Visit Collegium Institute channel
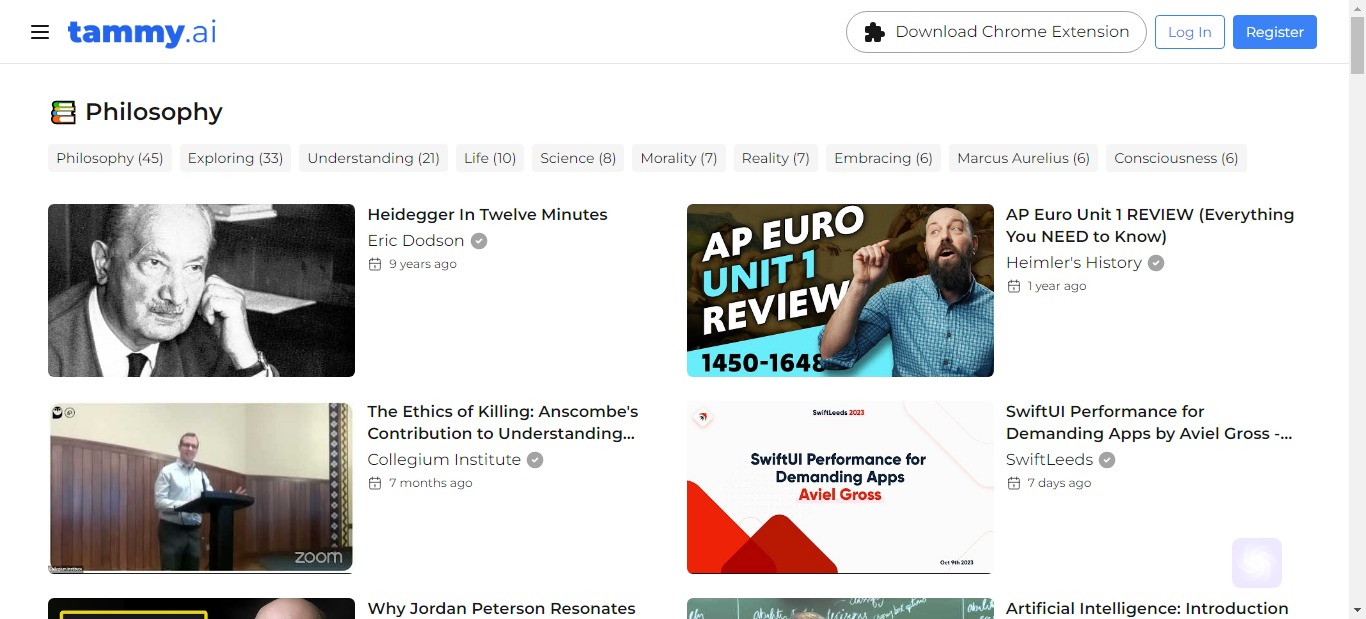 [x=444, y=459]
